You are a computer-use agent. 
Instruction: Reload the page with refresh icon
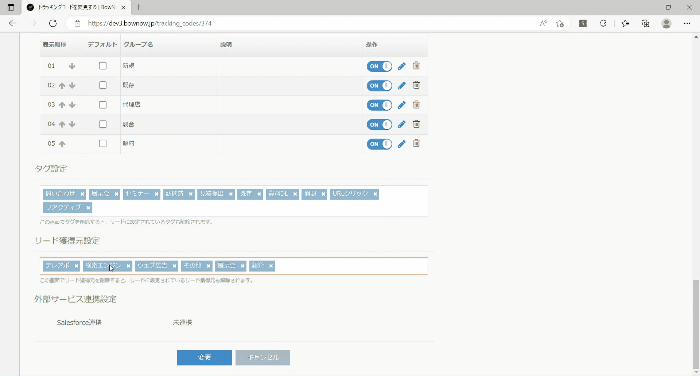click(53, 23)
